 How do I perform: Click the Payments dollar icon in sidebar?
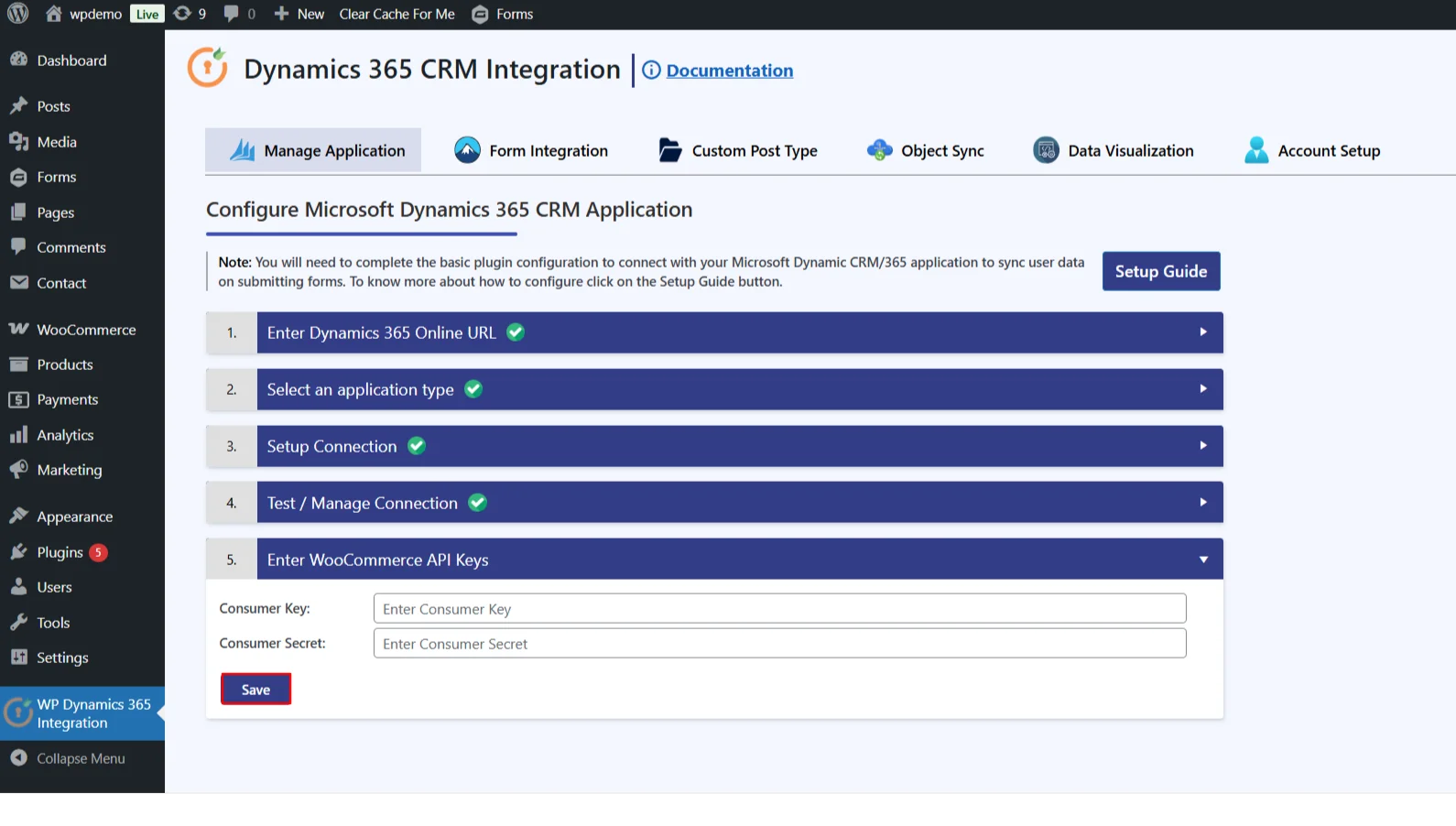[x=18, y=399]
